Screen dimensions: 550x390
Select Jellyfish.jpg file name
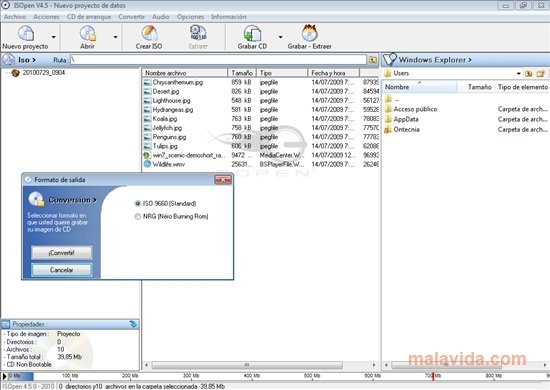tap(167, 128)
